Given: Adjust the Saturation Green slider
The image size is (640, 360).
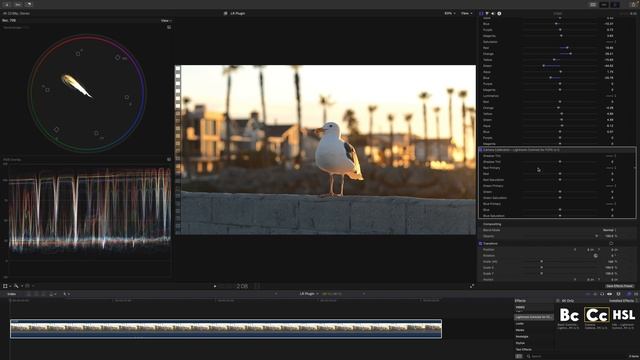Looking at the screenshot, I should tap(544, 66).
